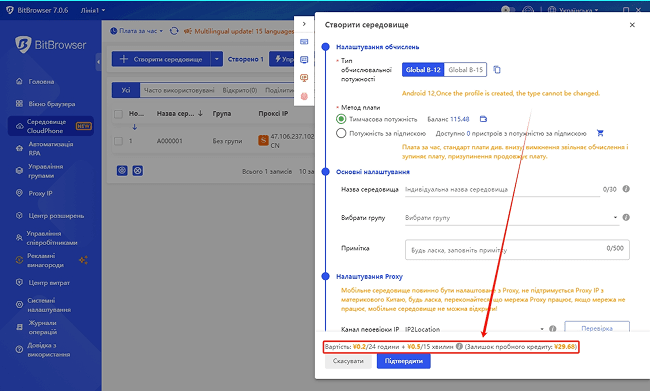
Task: Tick the checkbox for row A000001
Action: click(x=119, y=141)
